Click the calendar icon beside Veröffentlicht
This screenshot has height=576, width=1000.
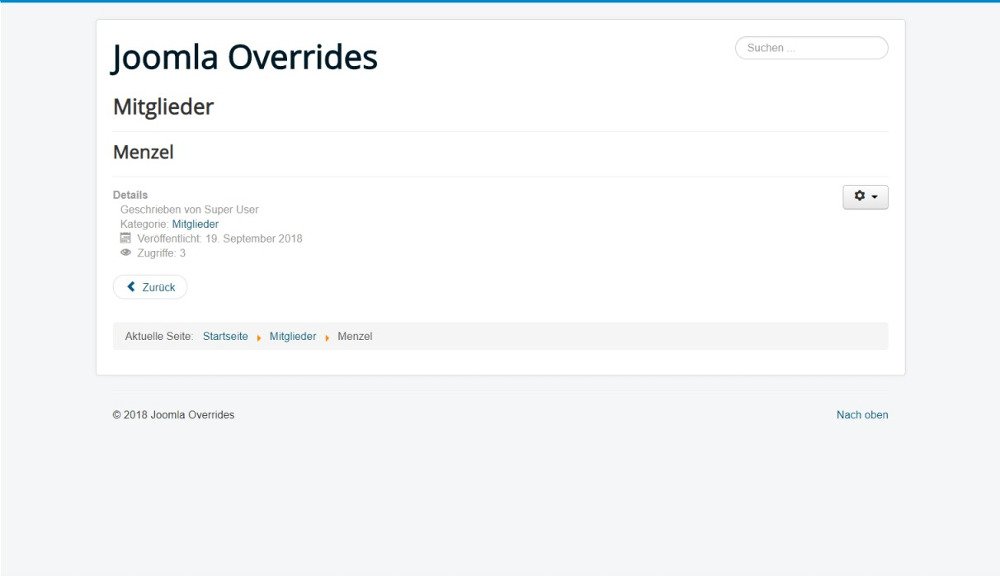[126, 238]
